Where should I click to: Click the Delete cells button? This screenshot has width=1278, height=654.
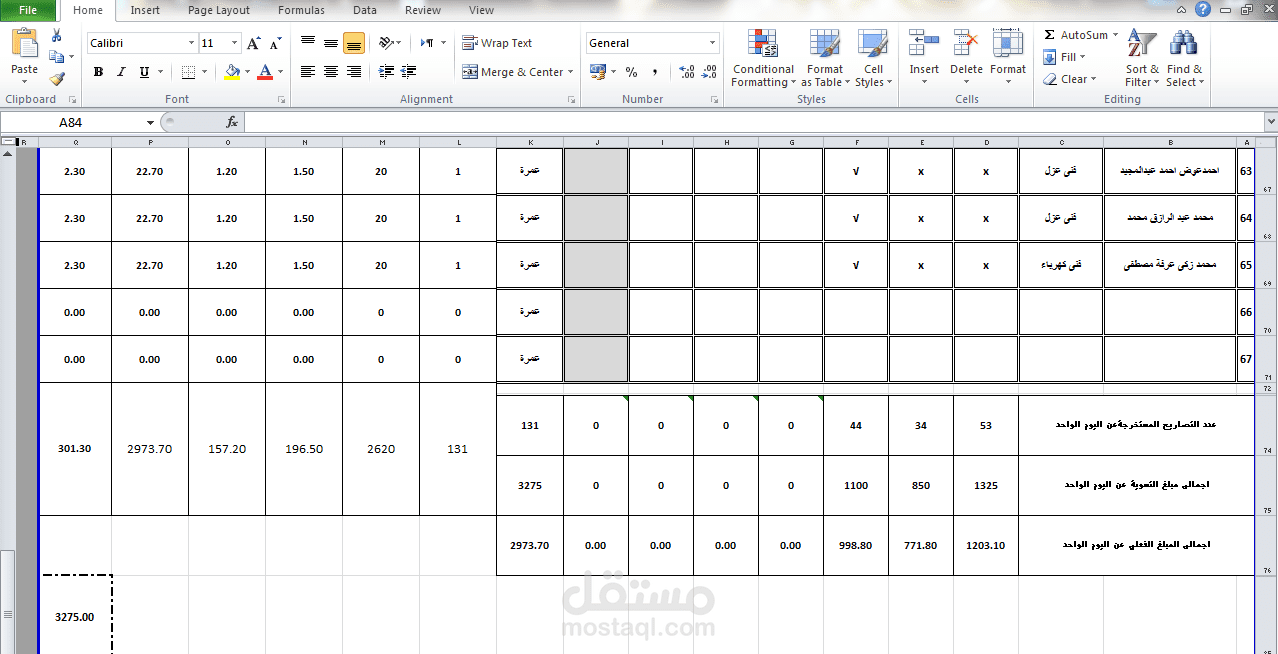pyautogui.click(x=966, y=57)
